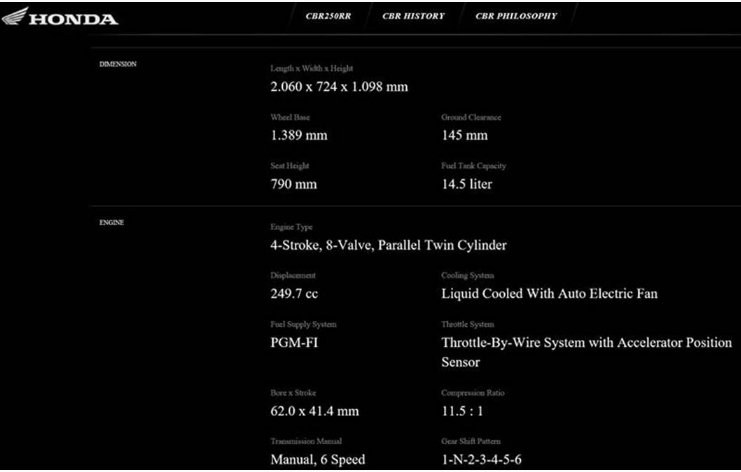Click the 'Fuel Tank Capacity' label
This screenshot has height=472, width=741.
point(474,166)
